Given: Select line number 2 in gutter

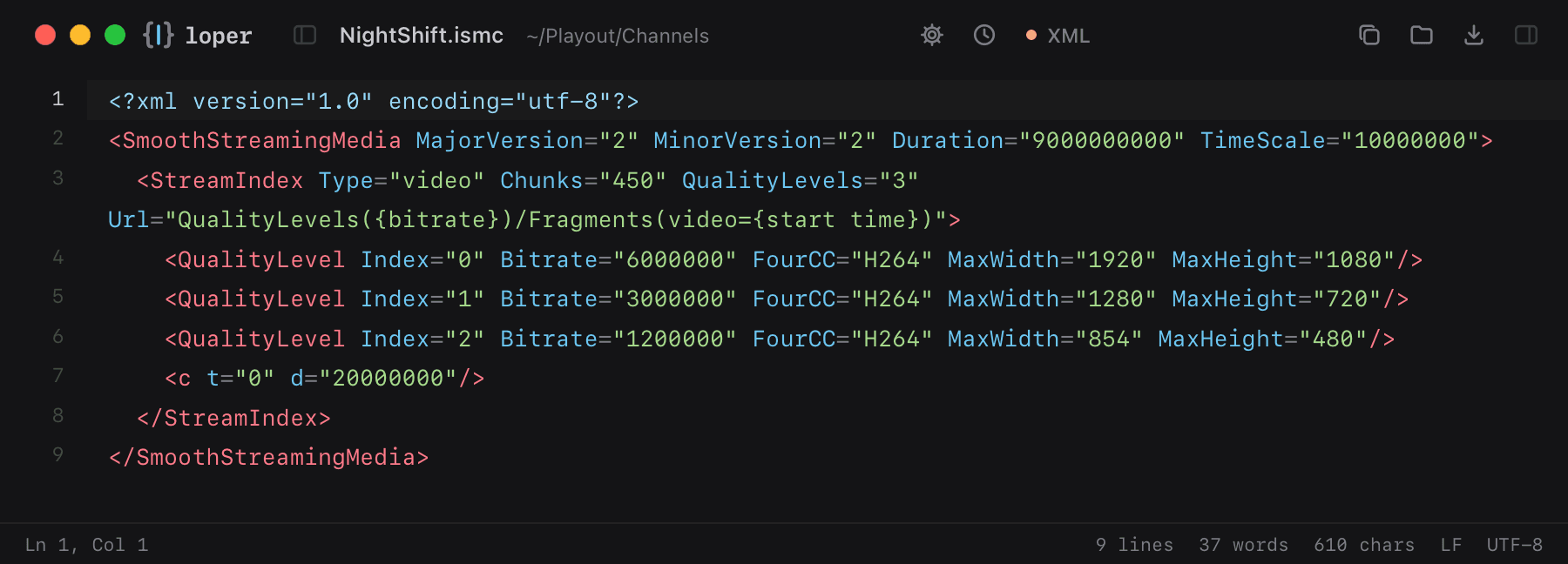Looking at the screenshot, I should point(57,138).
